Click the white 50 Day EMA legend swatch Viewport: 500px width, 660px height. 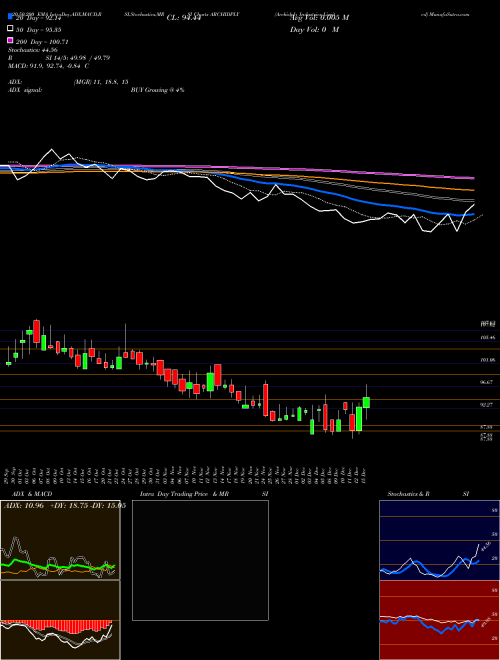pyautogui.click(x=10, y=29)
